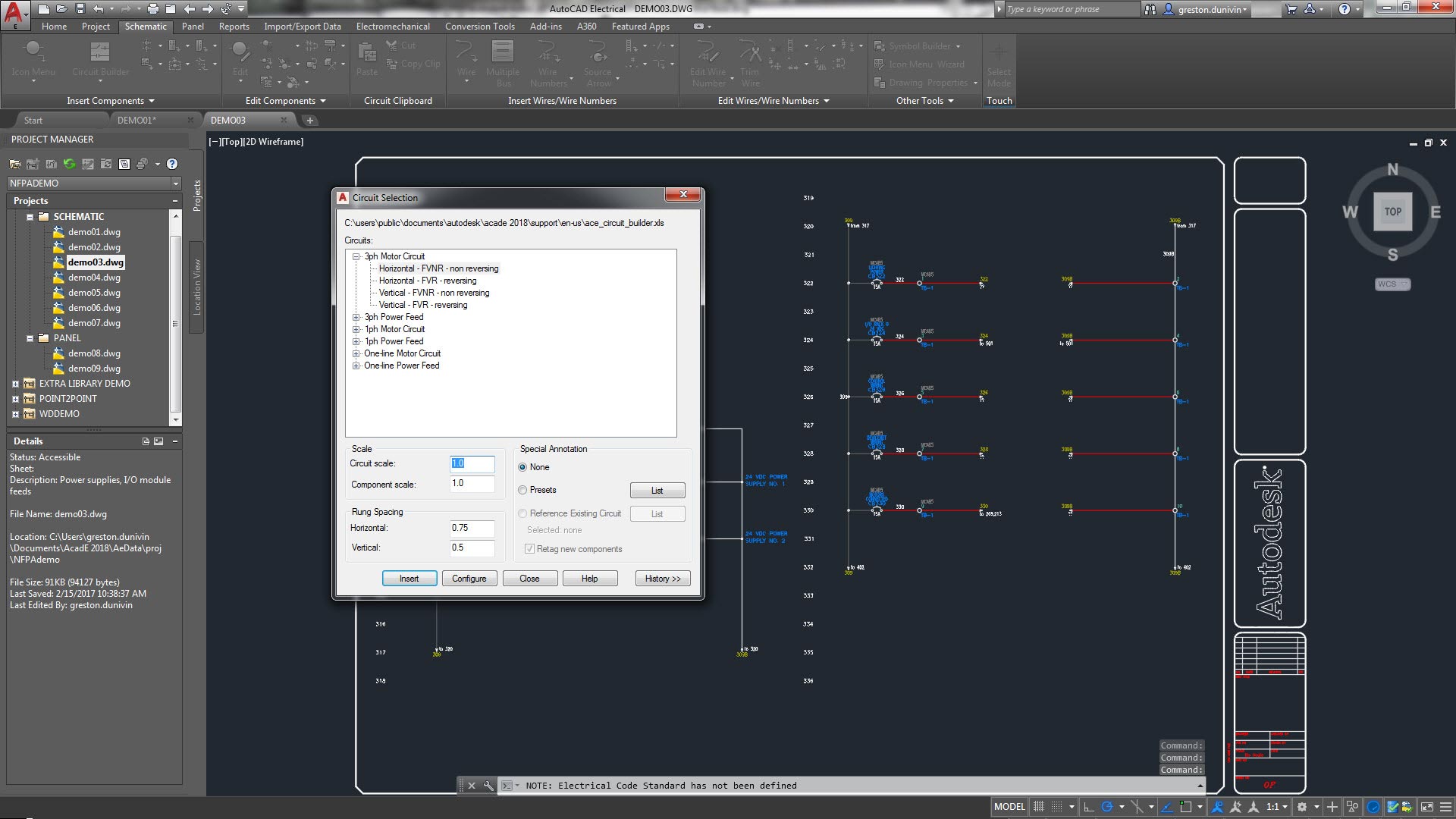Image resolution: width=1456 pixels, height=819 pixels.
Task: Open the Symbol Builder tool
Action: 918,46
